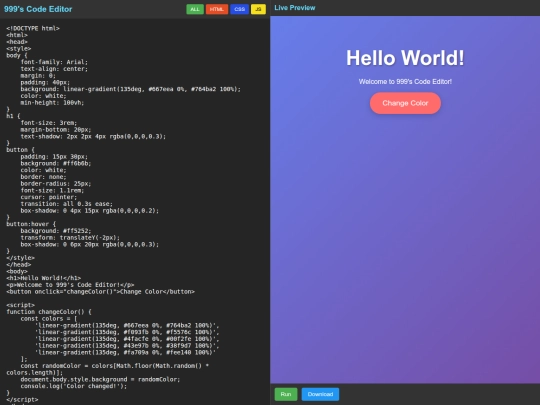The width and height of the screenshot is (540, 405).
Task: Click the blue Download button
Action: (320, 394)
